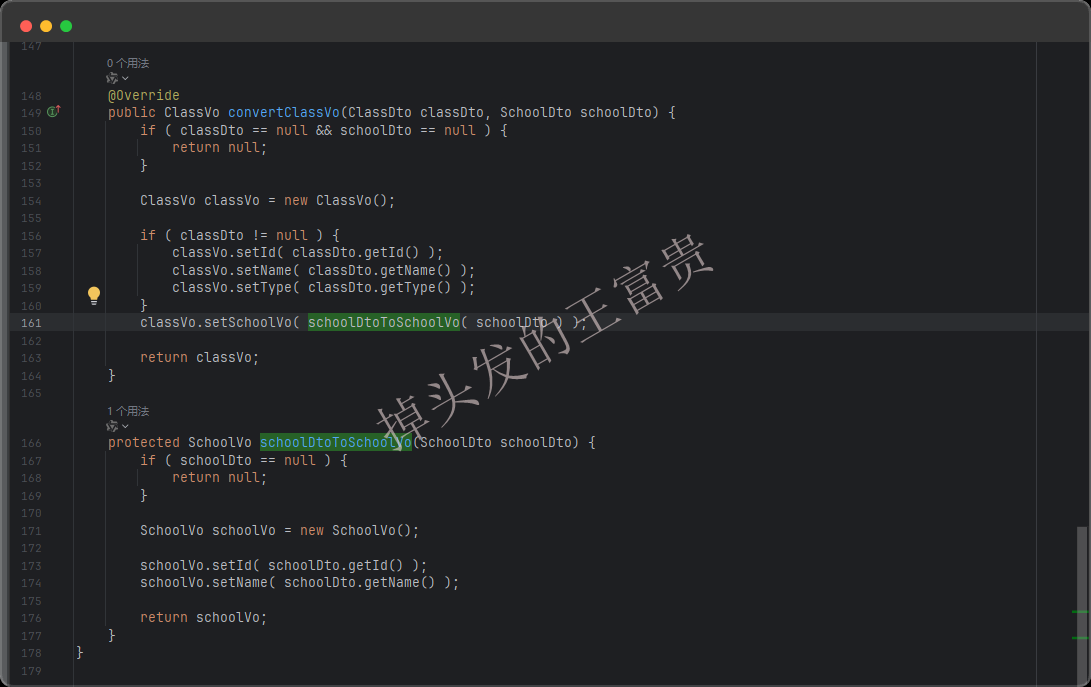
Task: Click "SchoolDto schoolDto" parameter on line 149
Action: (x=575, y=113)
